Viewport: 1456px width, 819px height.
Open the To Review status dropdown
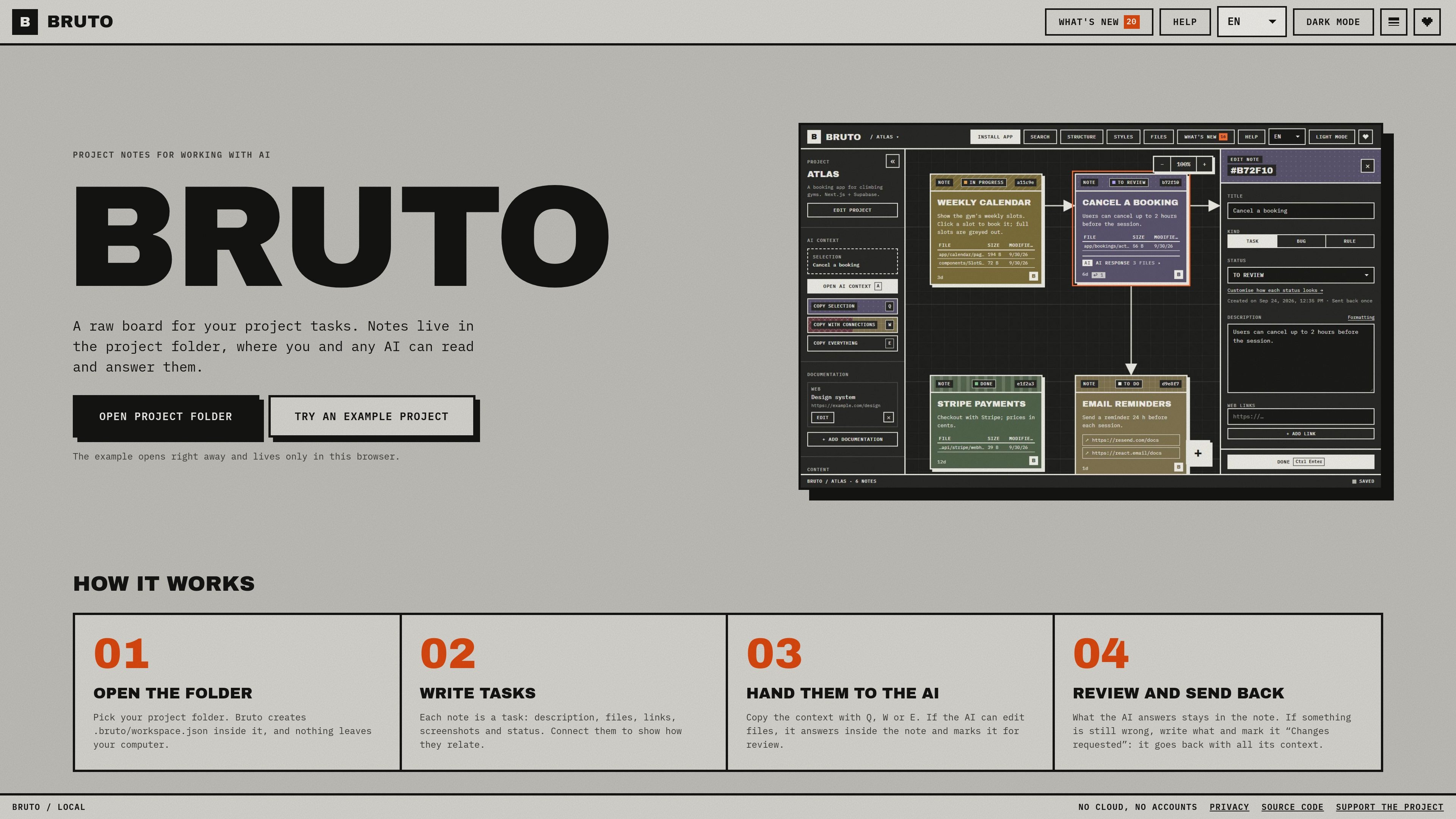coord(1300,275)
